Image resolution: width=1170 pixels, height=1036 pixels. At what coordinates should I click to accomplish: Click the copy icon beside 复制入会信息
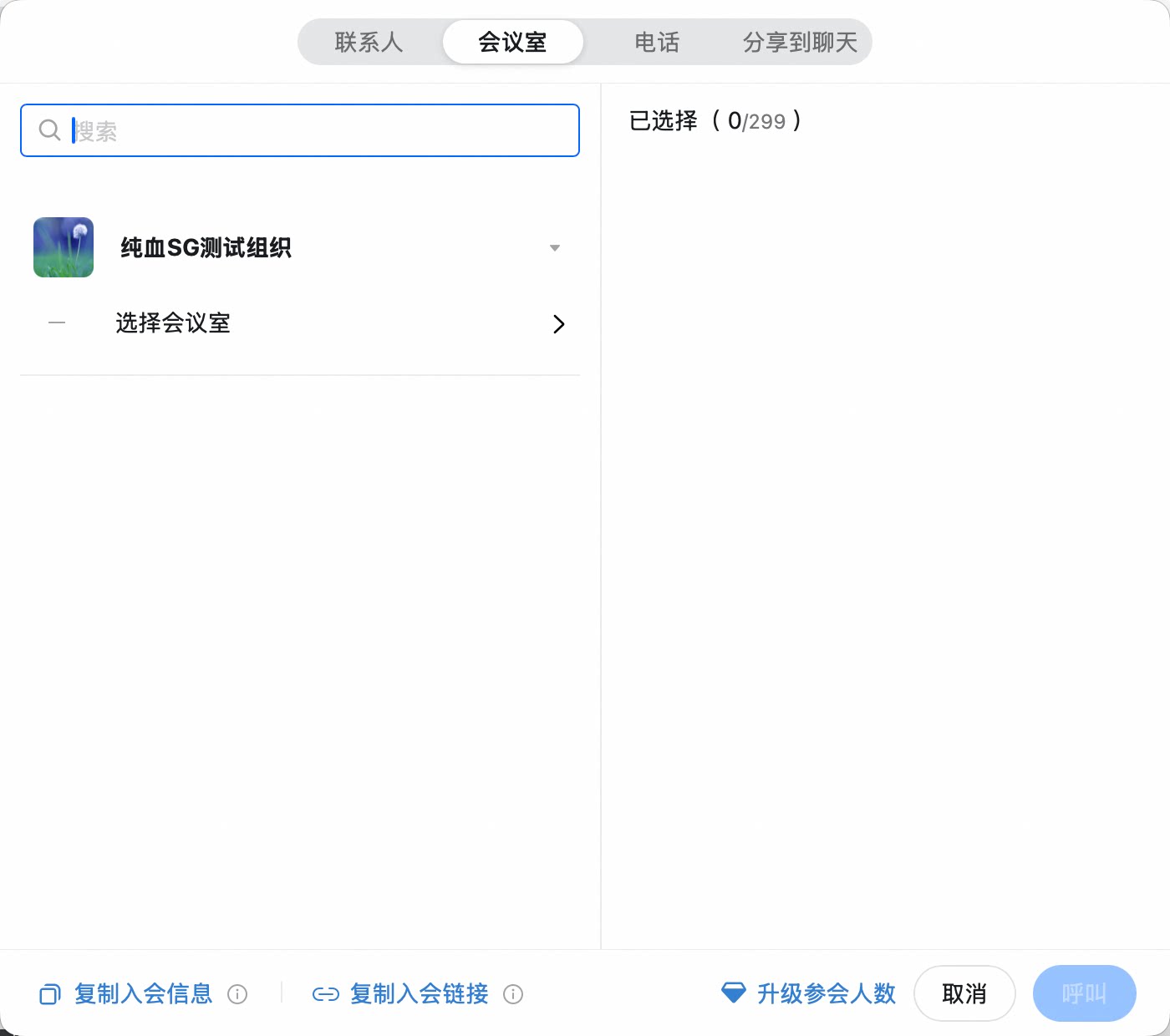click(x=50, y=994)
